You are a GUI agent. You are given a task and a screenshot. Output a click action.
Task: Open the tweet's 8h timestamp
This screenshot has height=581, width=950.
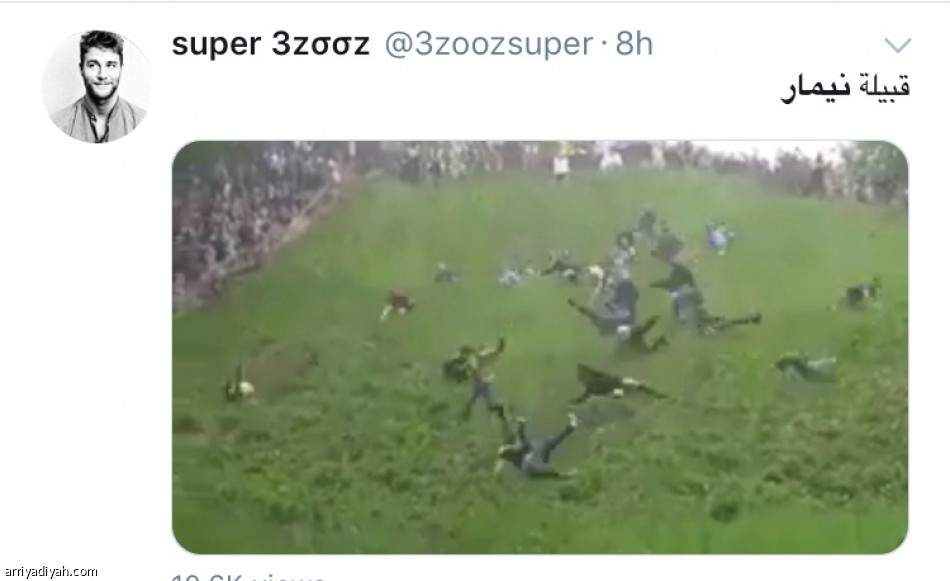[634, 44]
